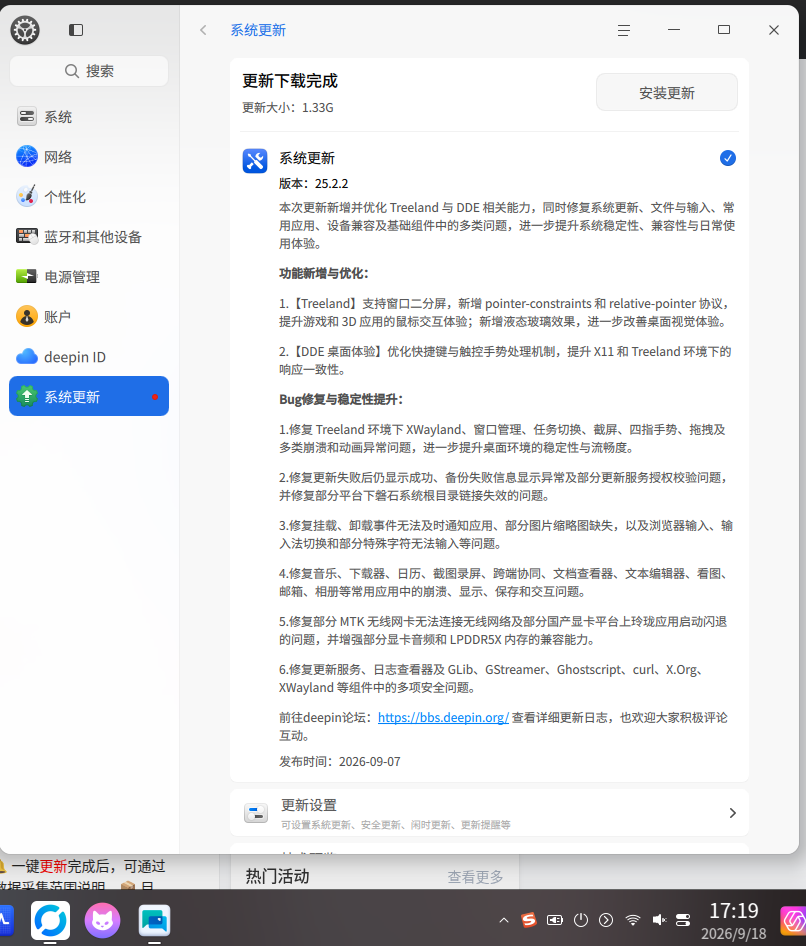
Task: Check the Wi-Fi tray icon
Action: click(x=633, y=919)
